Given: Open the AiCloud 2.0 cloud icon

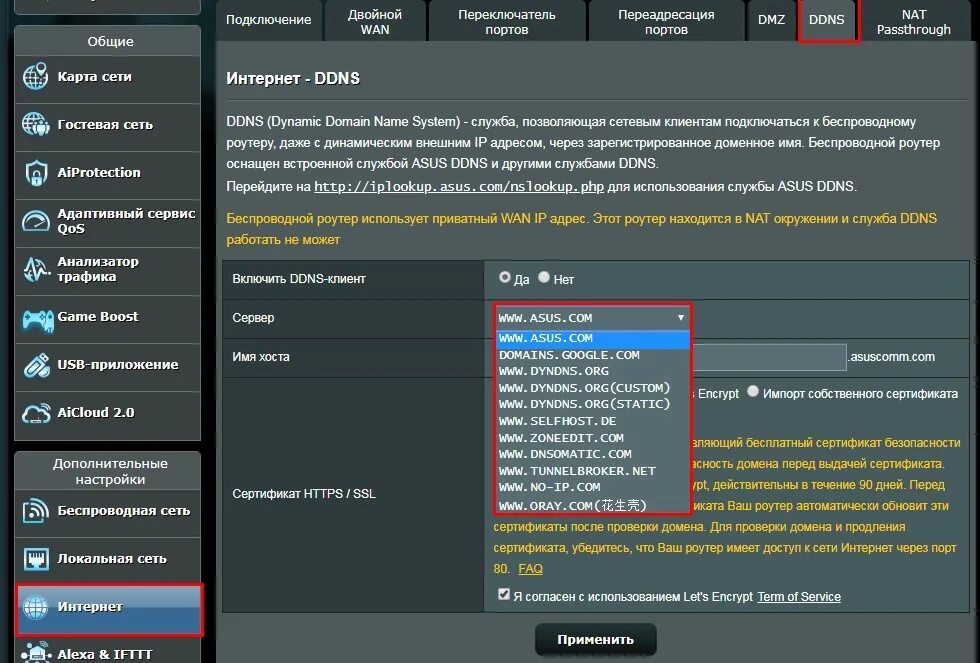Looking at the screenshot, I should [36, 413].
